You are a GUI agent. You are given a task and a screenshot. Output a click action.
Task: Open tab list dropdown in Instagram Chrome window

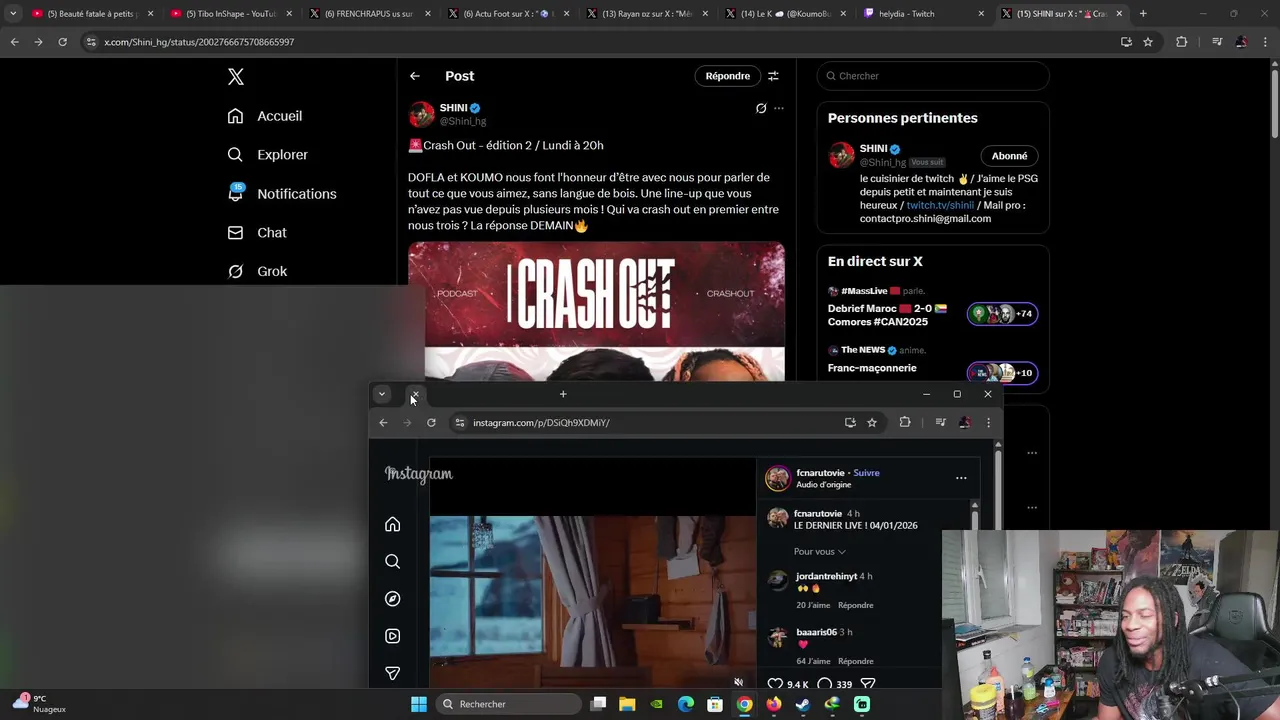381,394
